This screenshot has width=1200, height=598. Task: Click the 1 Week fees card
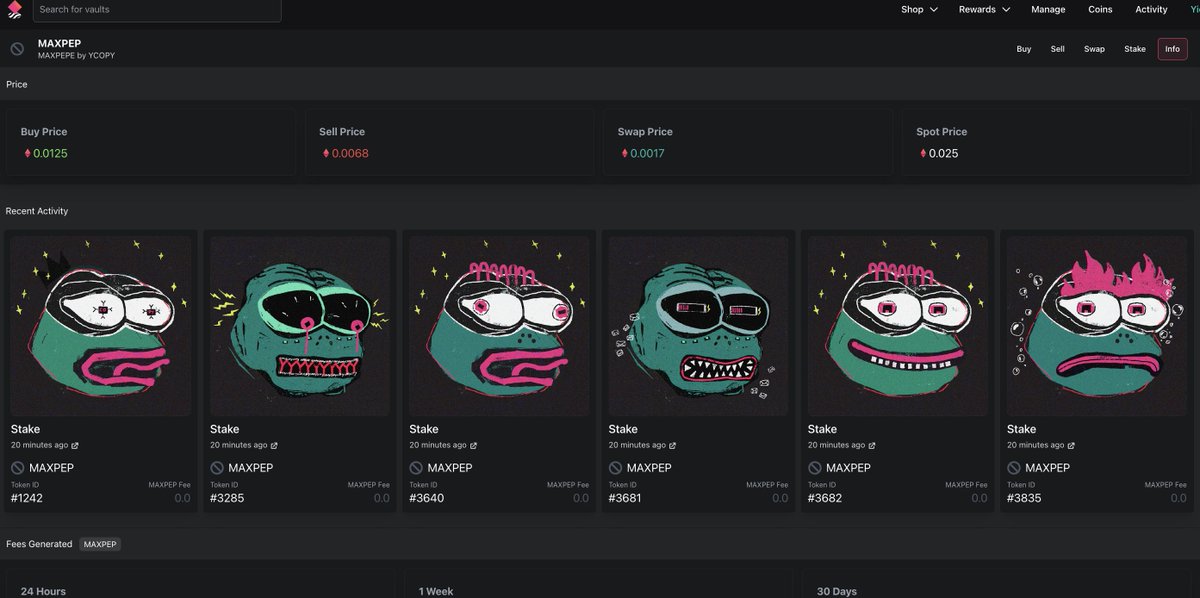(598, 584)
